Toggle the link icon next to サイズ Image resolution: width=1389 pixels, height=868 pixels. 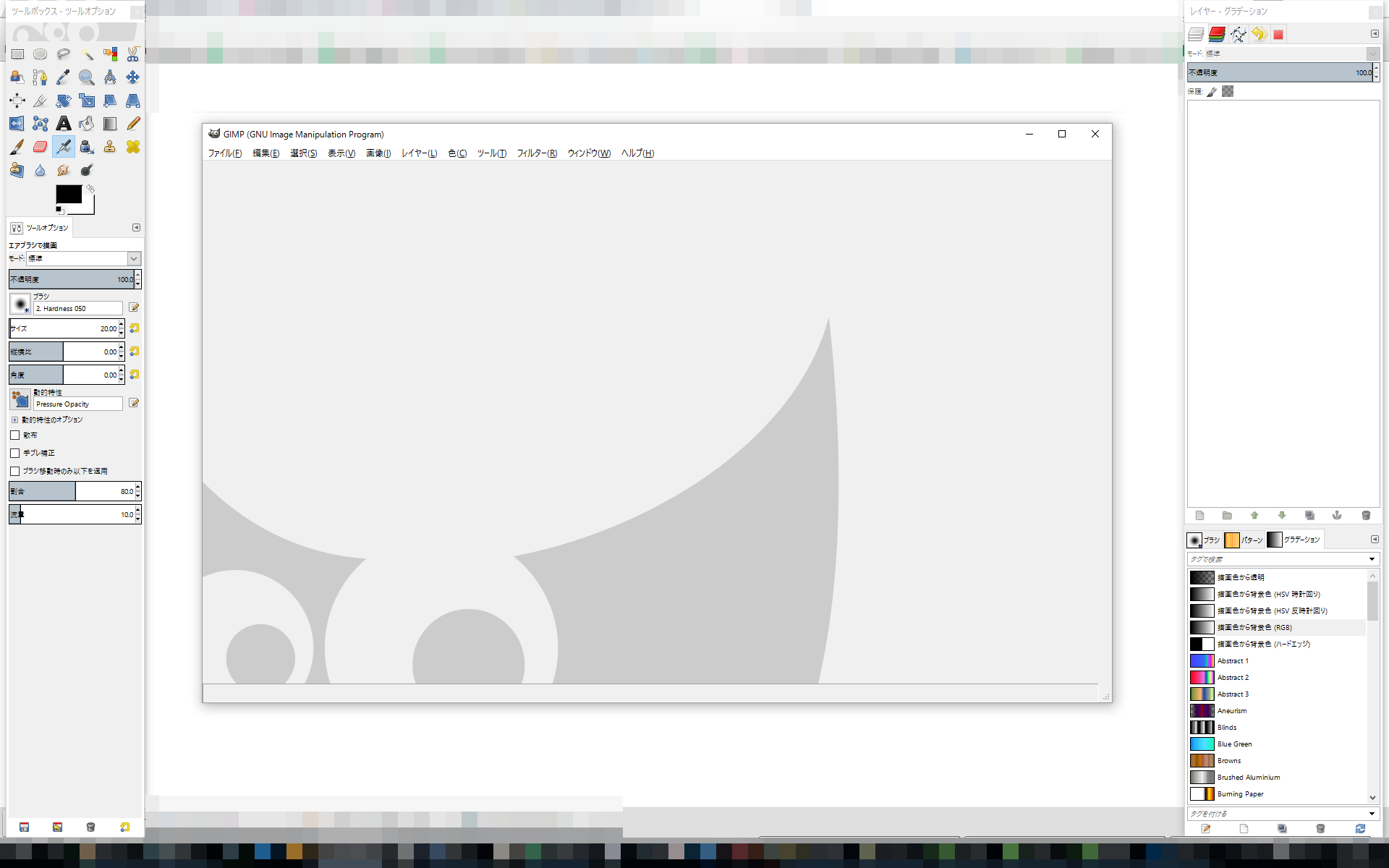point(134,328)
